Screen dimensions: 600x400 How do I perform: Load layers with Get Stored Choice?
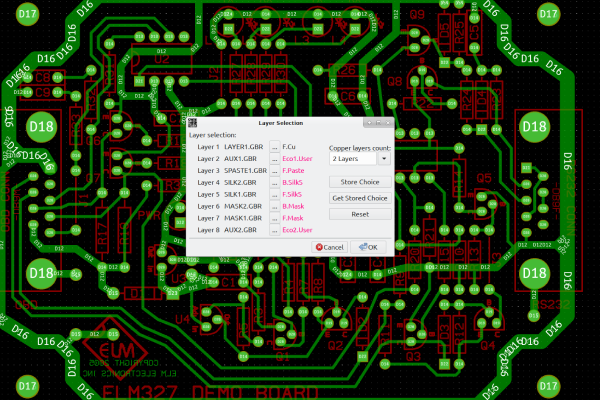tap(360, 198)
